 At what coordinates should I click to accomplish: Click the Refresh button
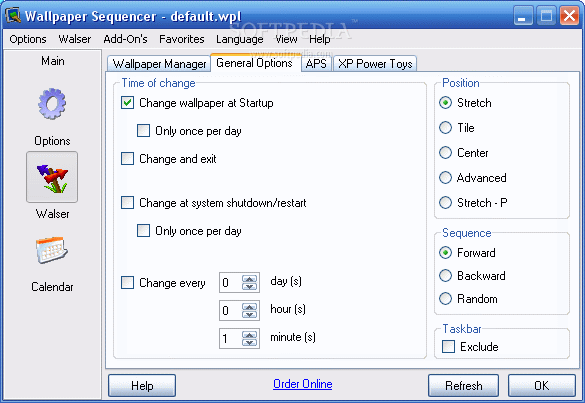[x=463, y=385]
